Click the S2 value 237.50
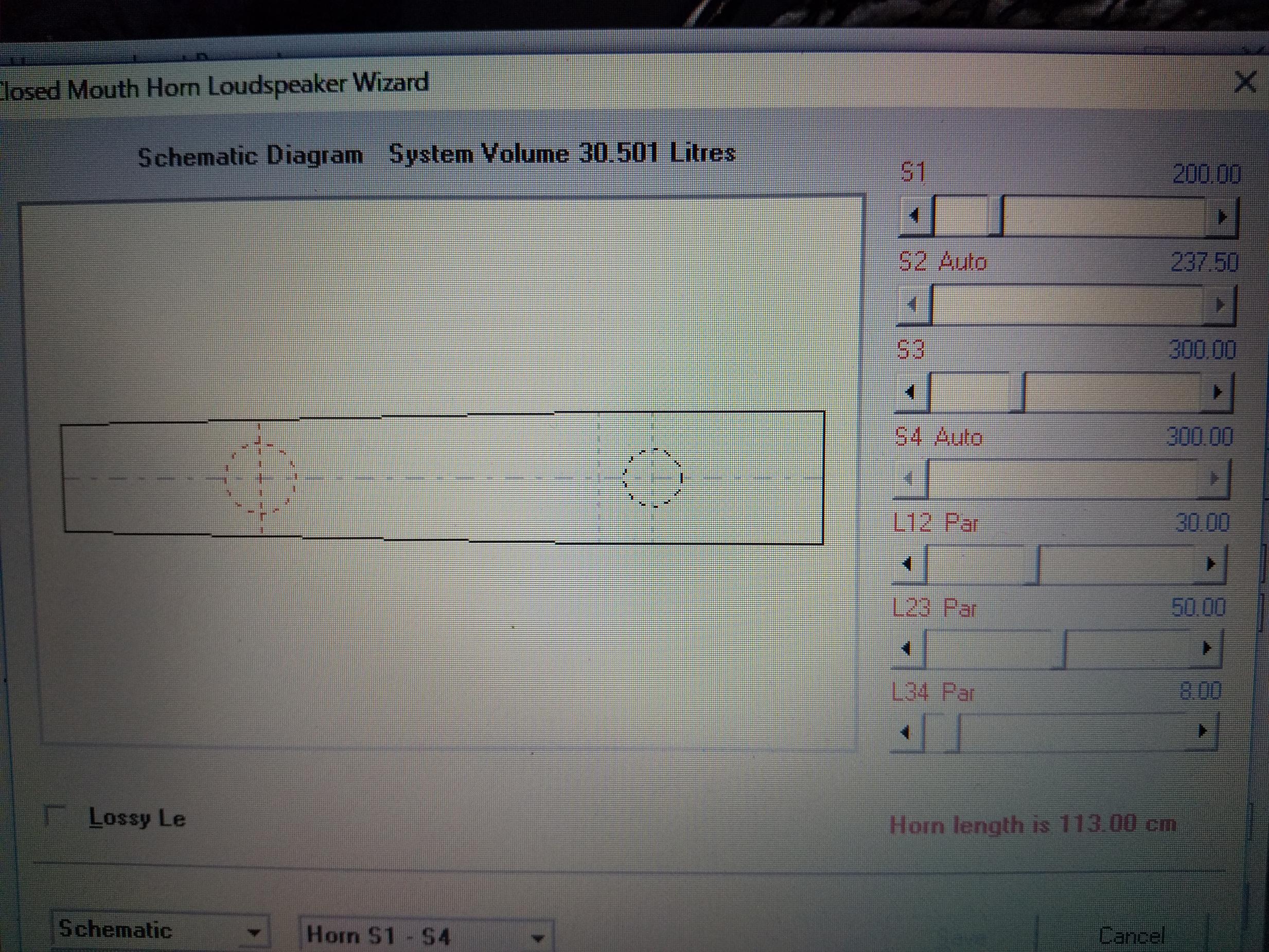This screenshot has width=1269, height=952. point(1204,262)
